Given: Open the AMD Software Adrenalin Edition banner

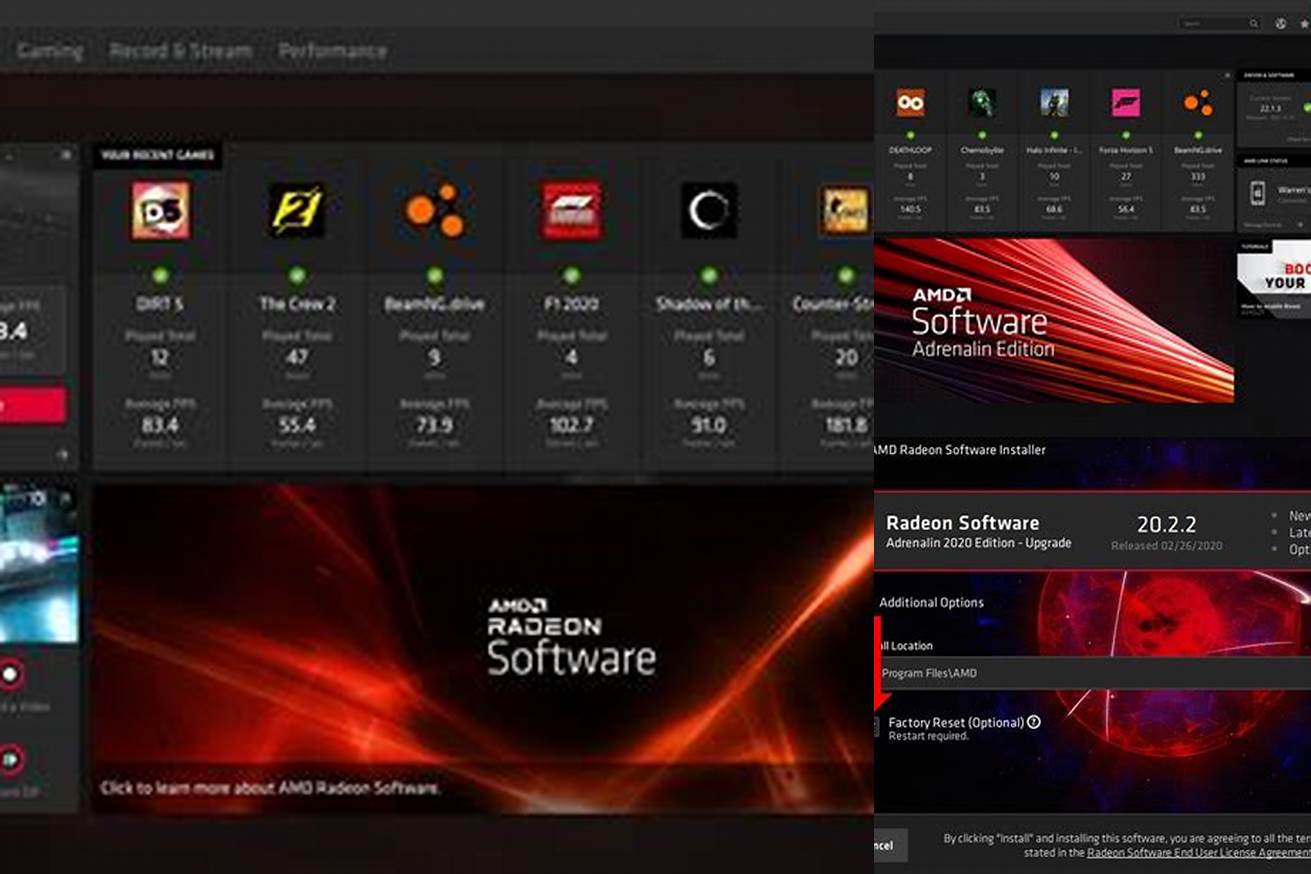Looking at the screenshot, I should click(x=1054, y=320).
